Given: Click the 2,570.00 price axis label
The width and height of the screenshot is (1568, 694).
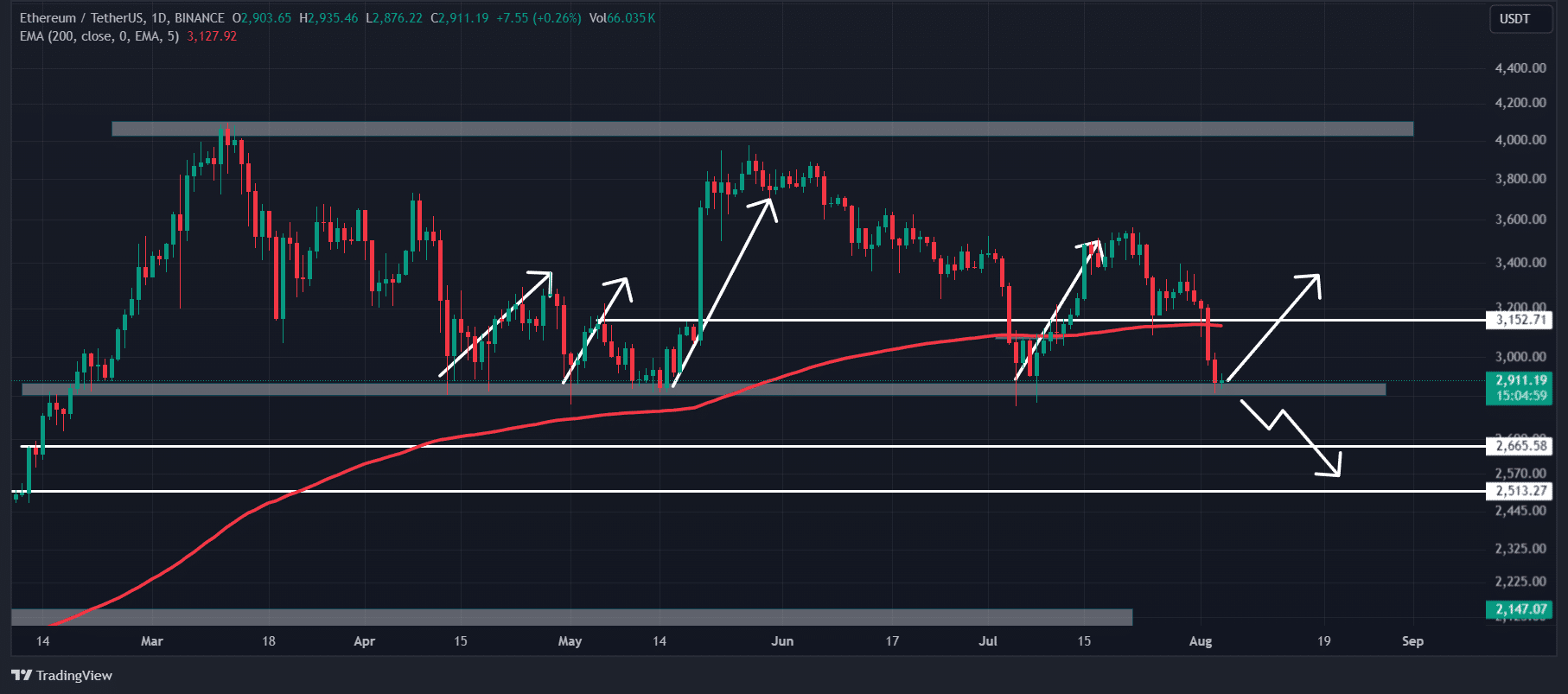Looking at the screenshot, I should 1520,474.
